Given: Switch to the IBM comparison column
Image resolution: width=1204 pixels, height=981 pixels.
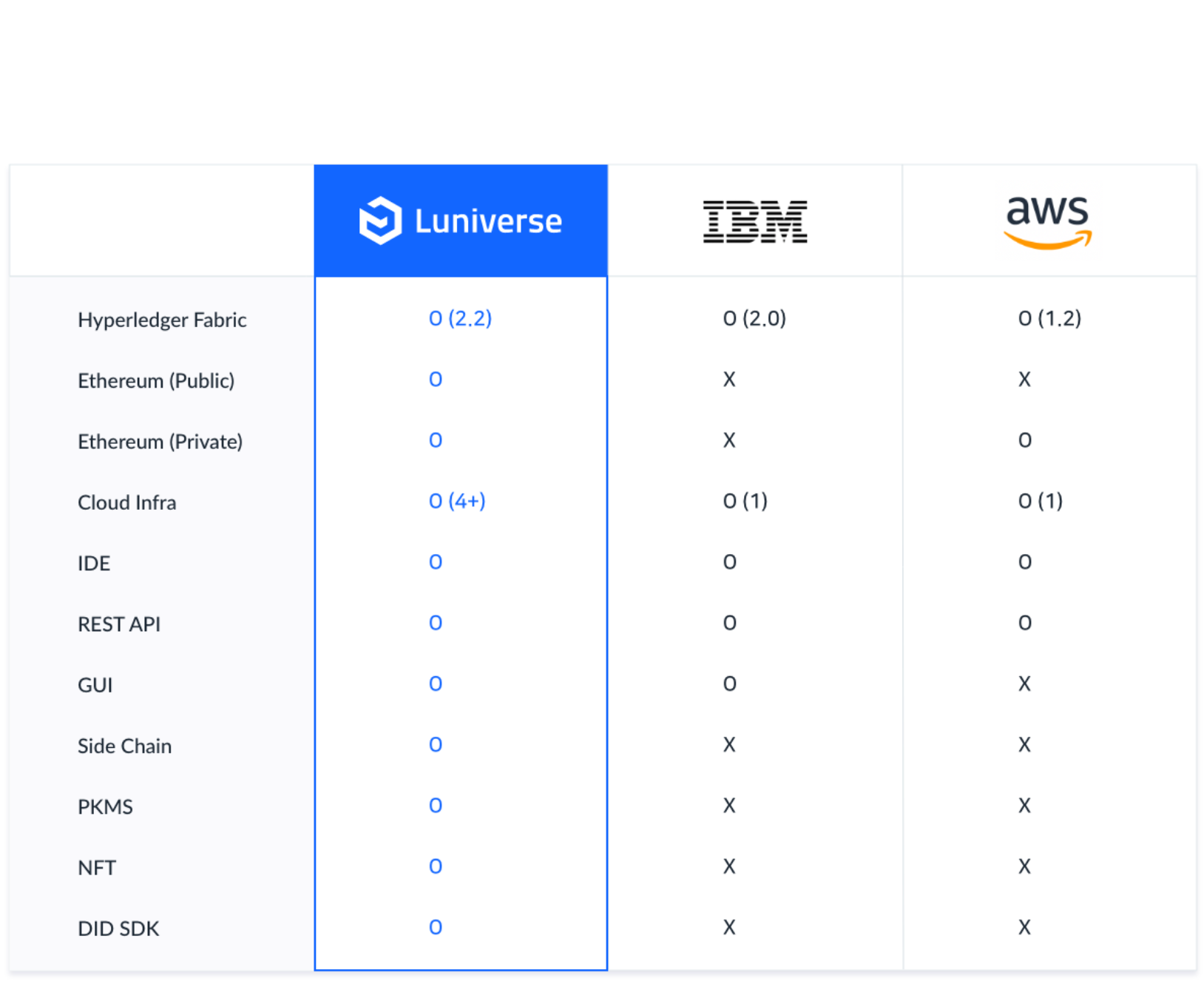Looking at the screenshot, I should (x=755, y=220).
